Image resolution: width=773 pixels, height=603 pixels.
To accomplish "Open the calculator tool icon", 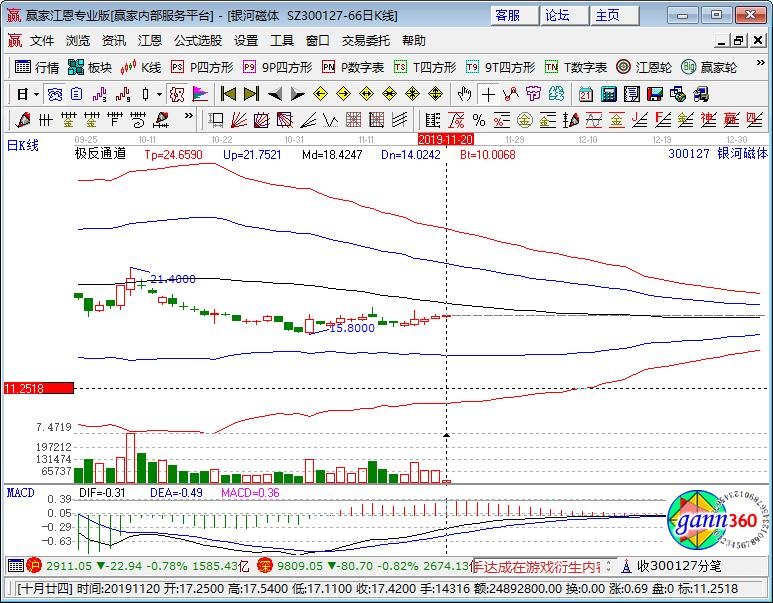I will coord(609,94).
